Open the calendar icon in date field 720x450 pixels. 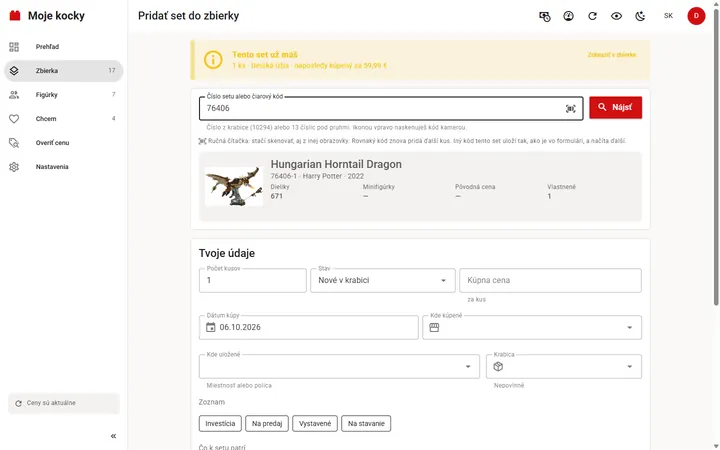(210, 327)
